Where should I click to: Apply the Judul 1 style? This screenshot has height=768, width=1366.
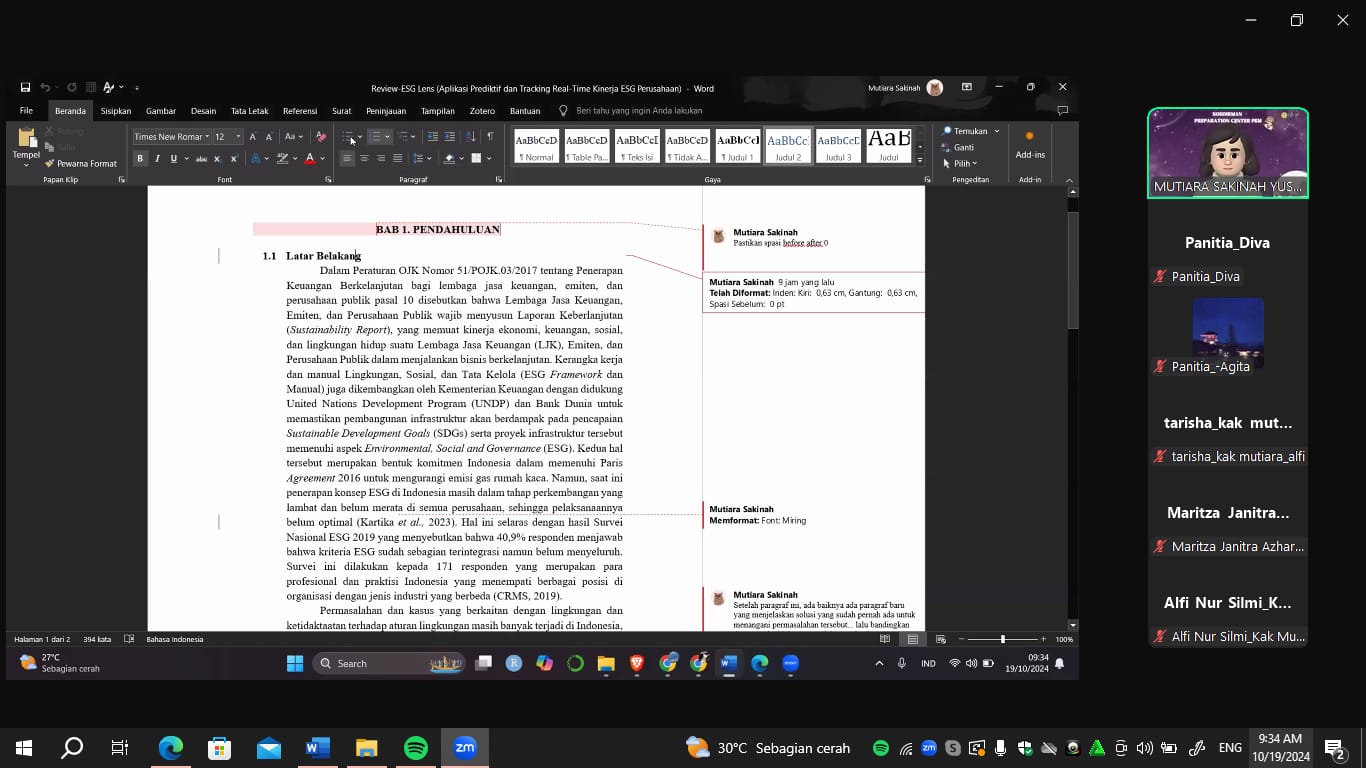click(738, 146)
